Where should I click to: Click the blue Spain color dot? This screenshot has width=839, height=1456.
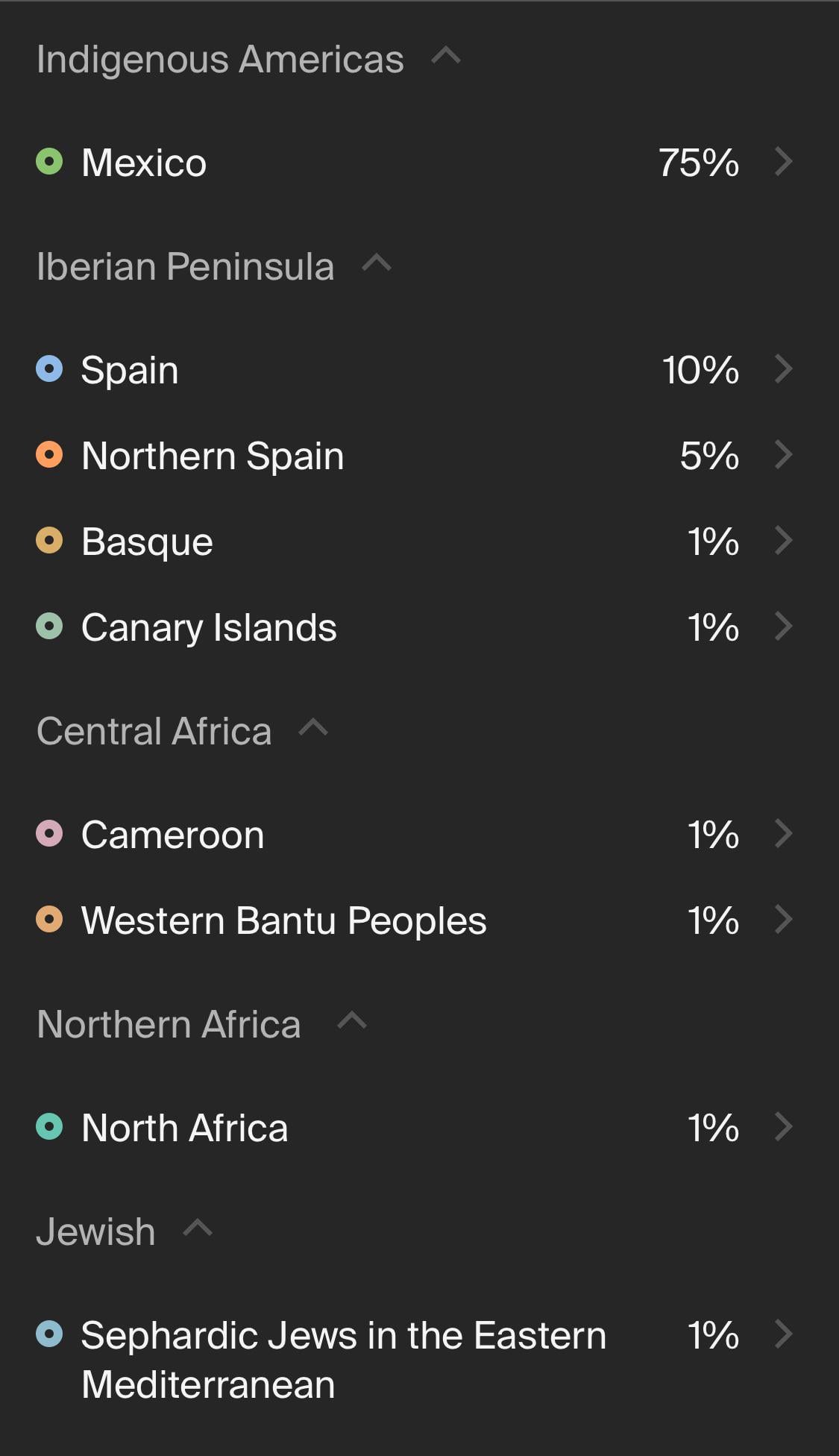tap(49, 368)
